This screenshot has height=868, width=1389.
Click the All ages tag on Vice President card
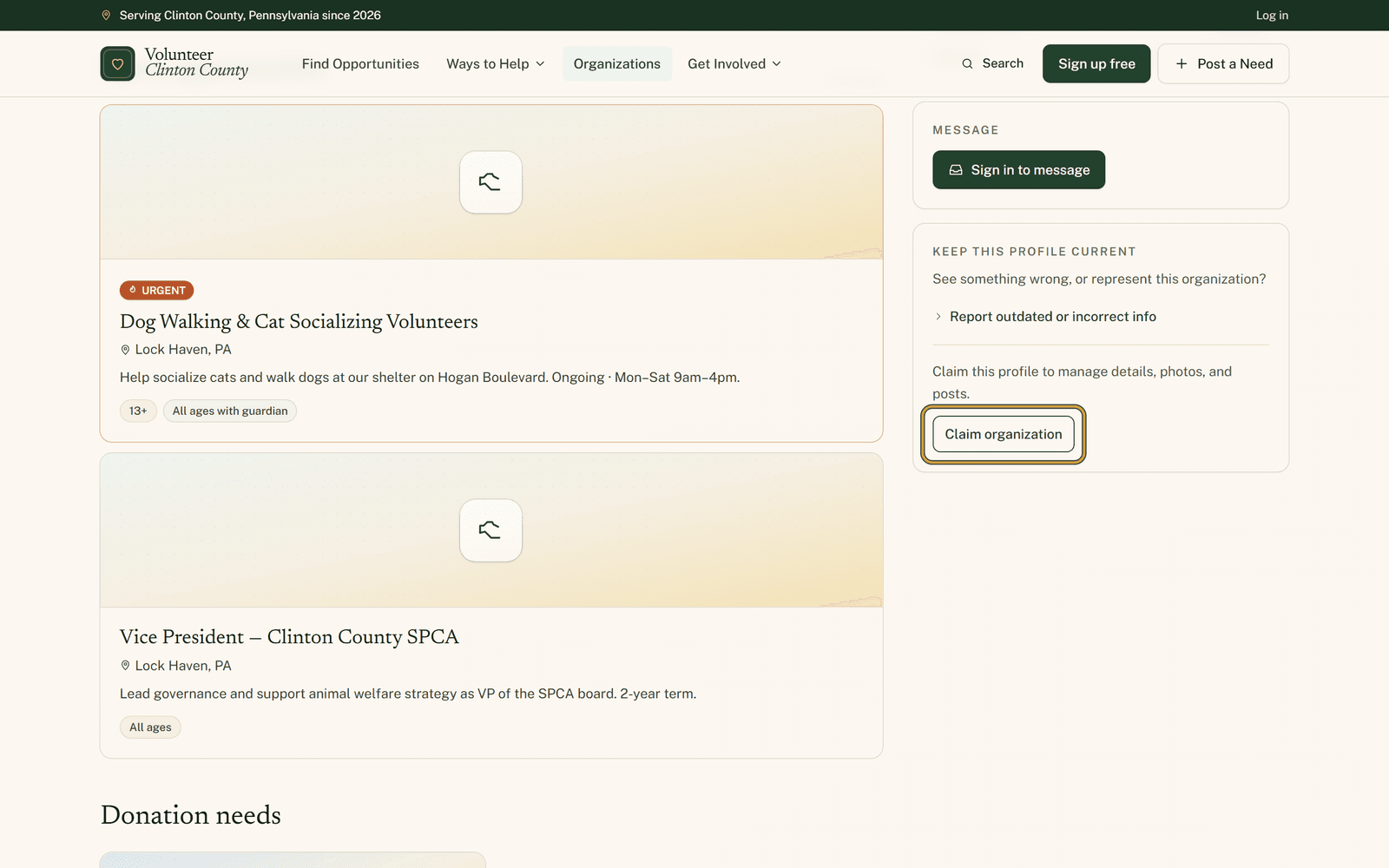click(x=150, y=727)
